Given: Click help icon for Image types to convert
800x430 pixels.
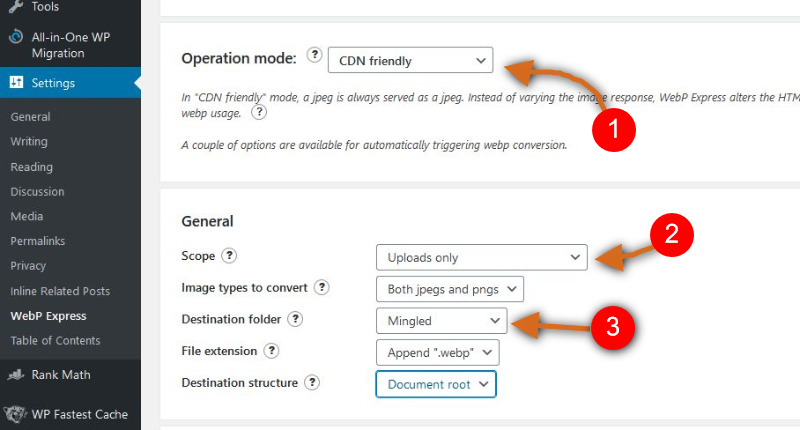Looking at the screenshot, I should pos(321,287).
